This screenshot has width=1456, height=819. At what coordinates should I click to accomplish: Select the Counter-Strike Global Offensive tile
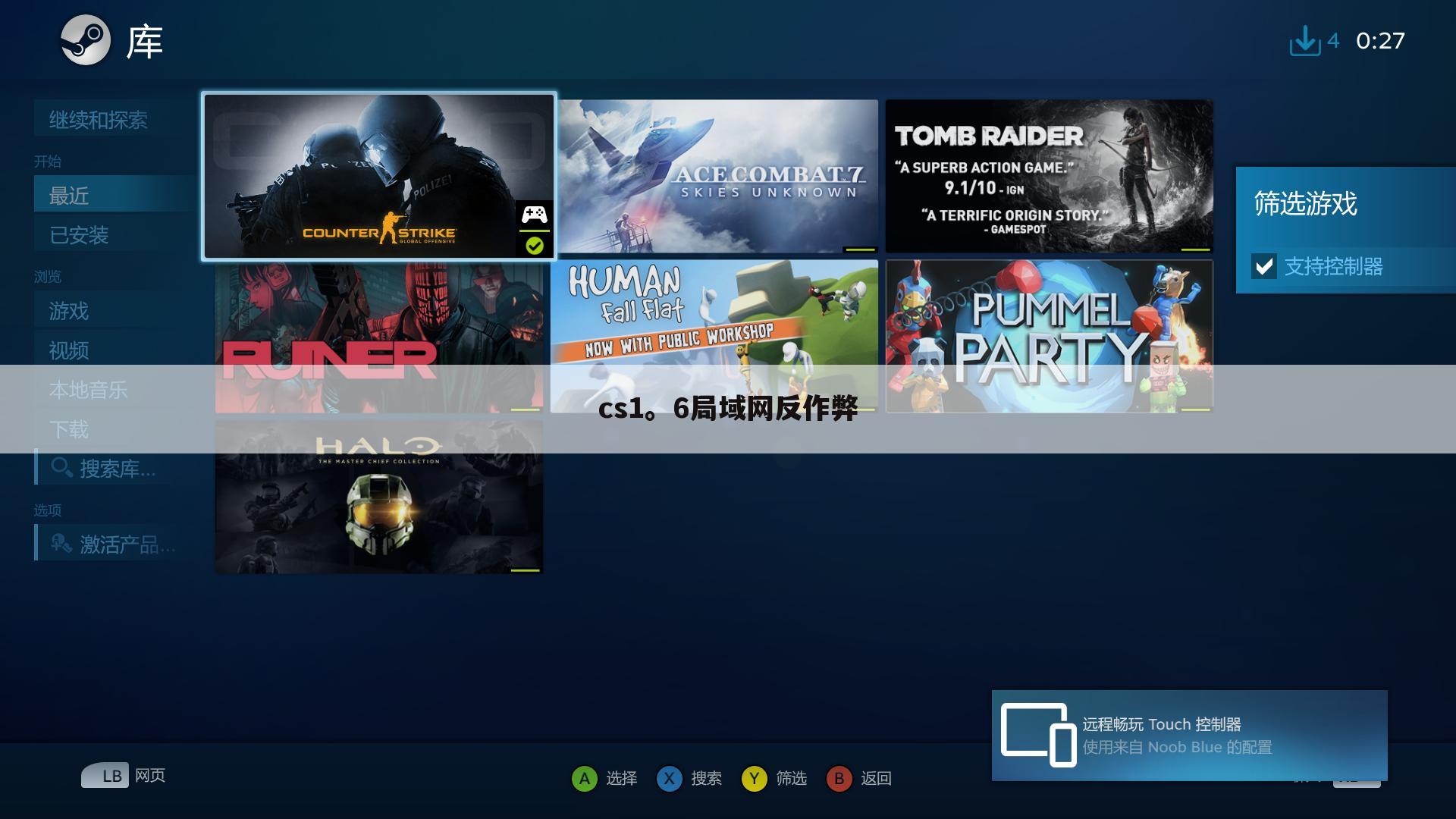(x=379, y=176)
